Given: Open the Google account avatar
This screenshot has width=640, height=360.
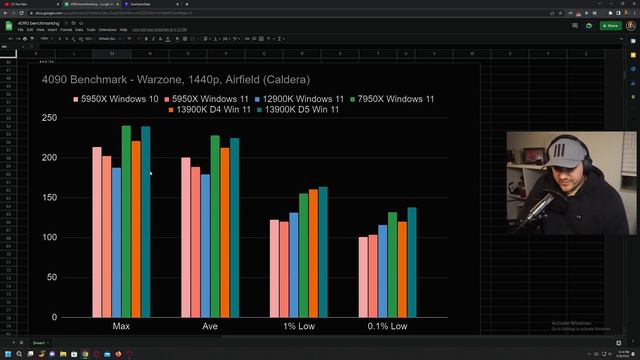Looking at the screenshot, I should [x=631, y=26].
